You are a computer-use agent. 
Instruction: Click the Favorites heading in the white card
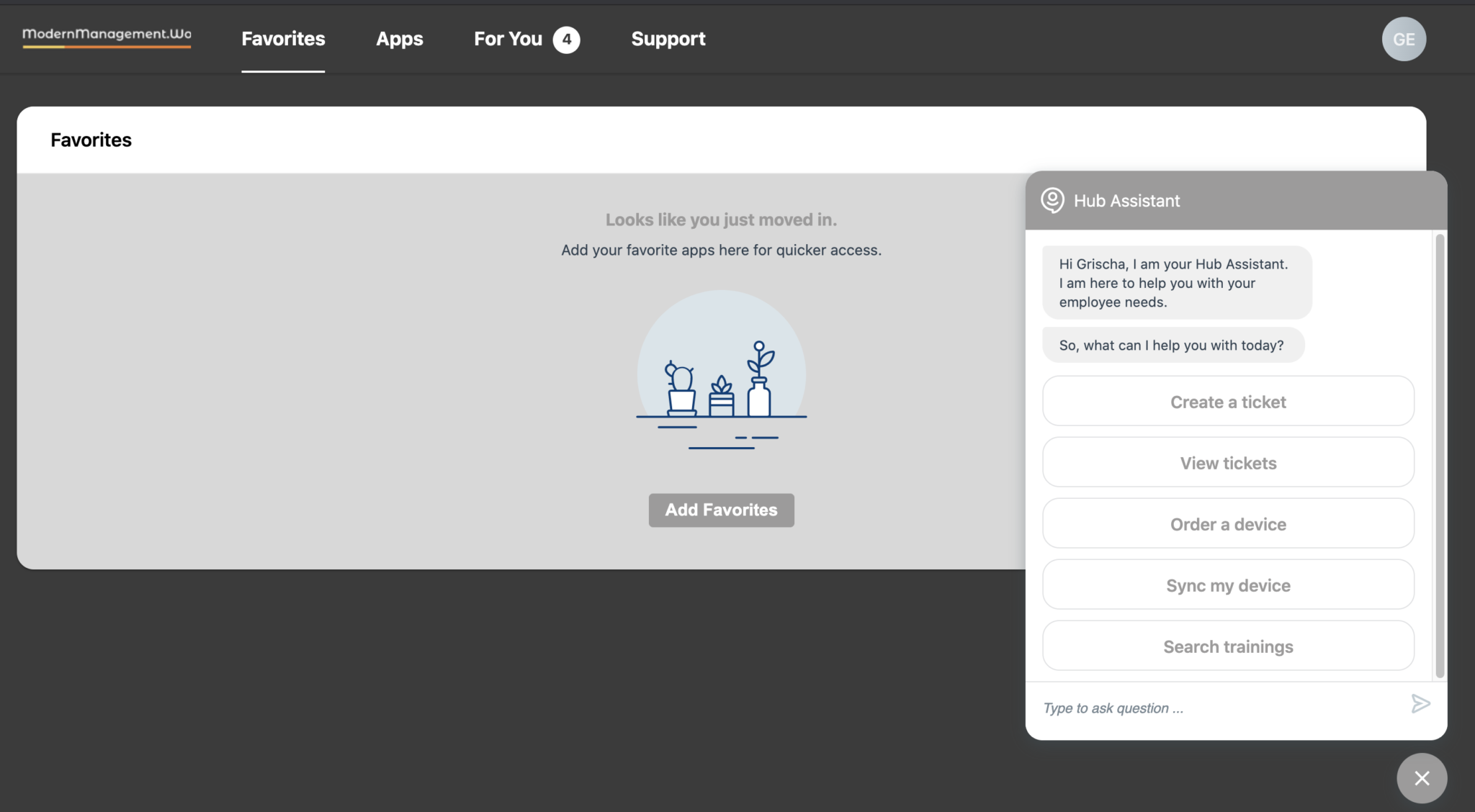click(91, 140)
